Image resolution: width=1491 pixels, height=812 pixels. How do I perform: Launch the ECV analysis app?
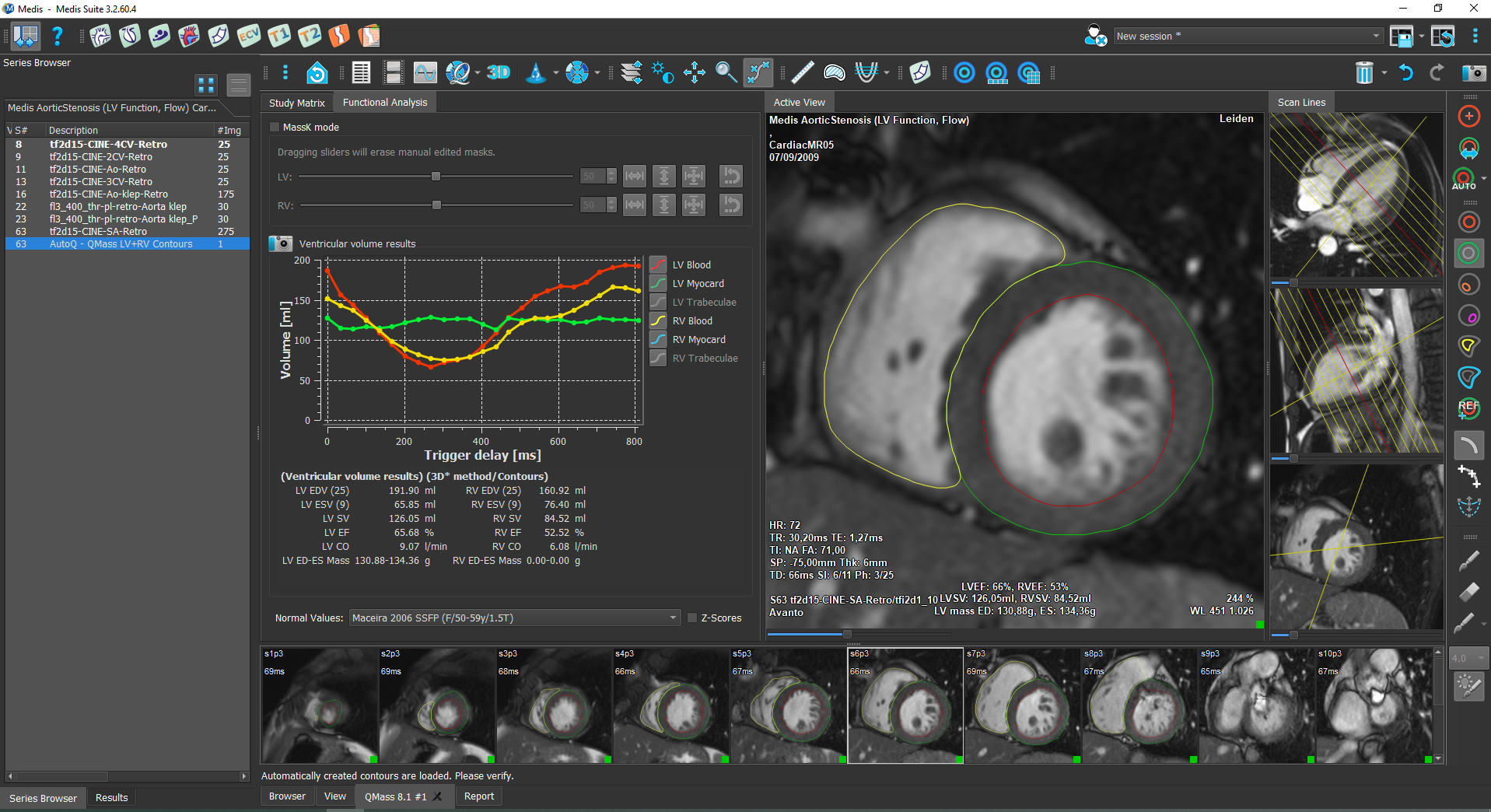(249, 36)
